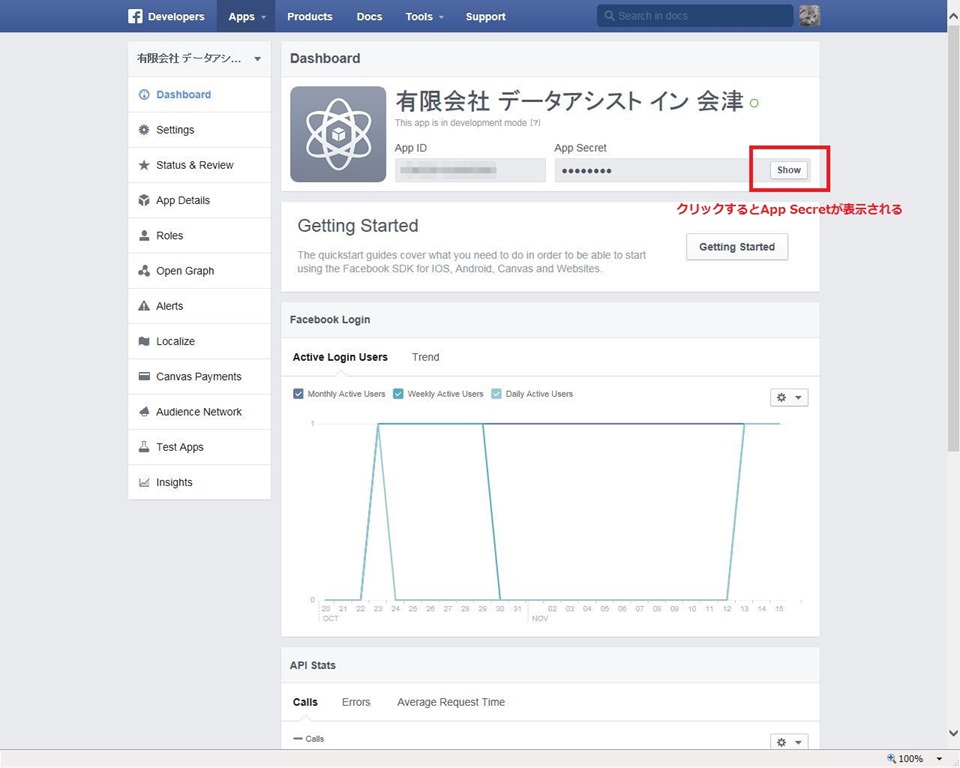This screenshot has width=960, height=768.
Task: Click the "Facebook Login" section heading
Action: pyautogui.click(x=330, y=320)
